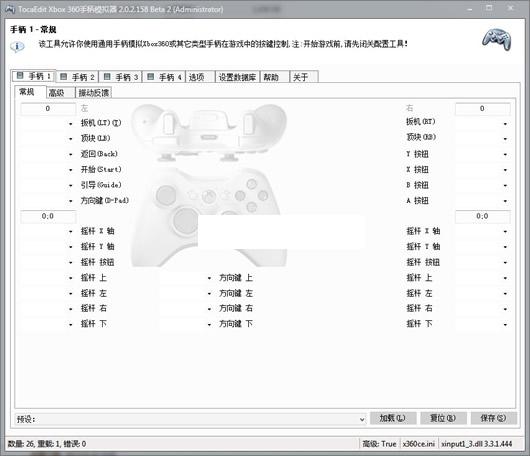This screenshot has width=530, height=456.
Task: Click the 高级: True status entry
Action: [379, 444]
